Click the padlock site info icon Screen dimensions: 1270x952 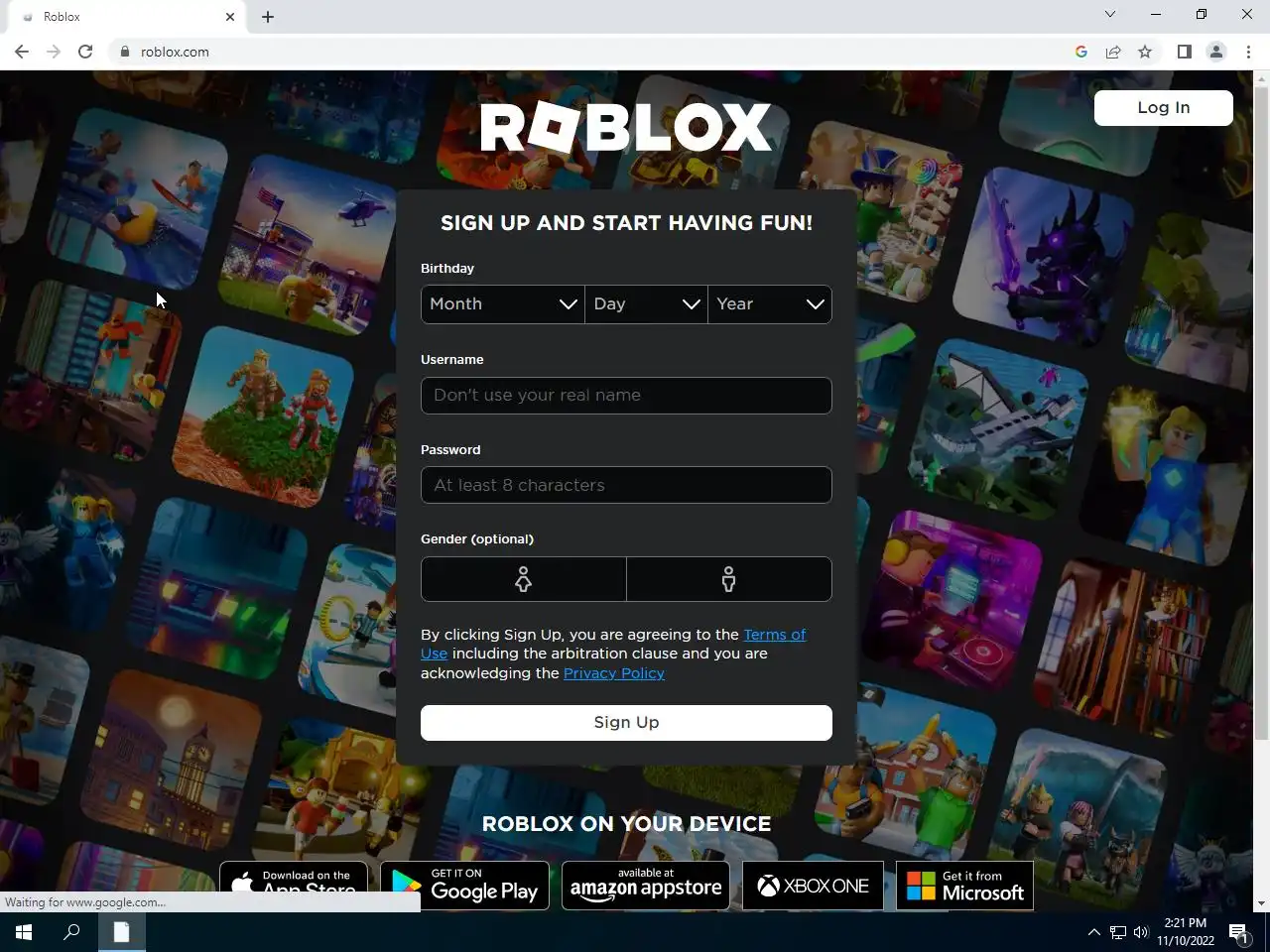pyautogui.click(x=124, y=52)
